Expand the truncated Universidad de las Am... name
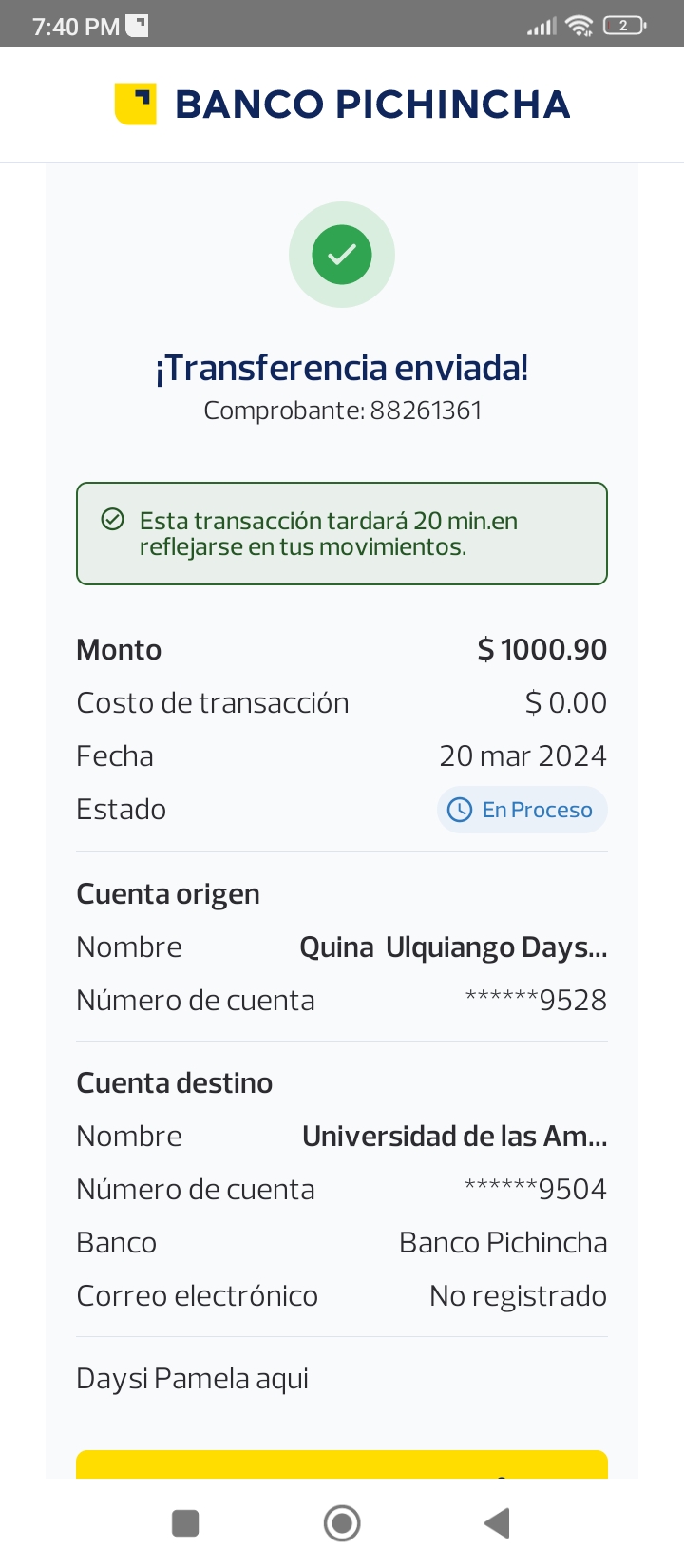 (x=454, y=1137)
